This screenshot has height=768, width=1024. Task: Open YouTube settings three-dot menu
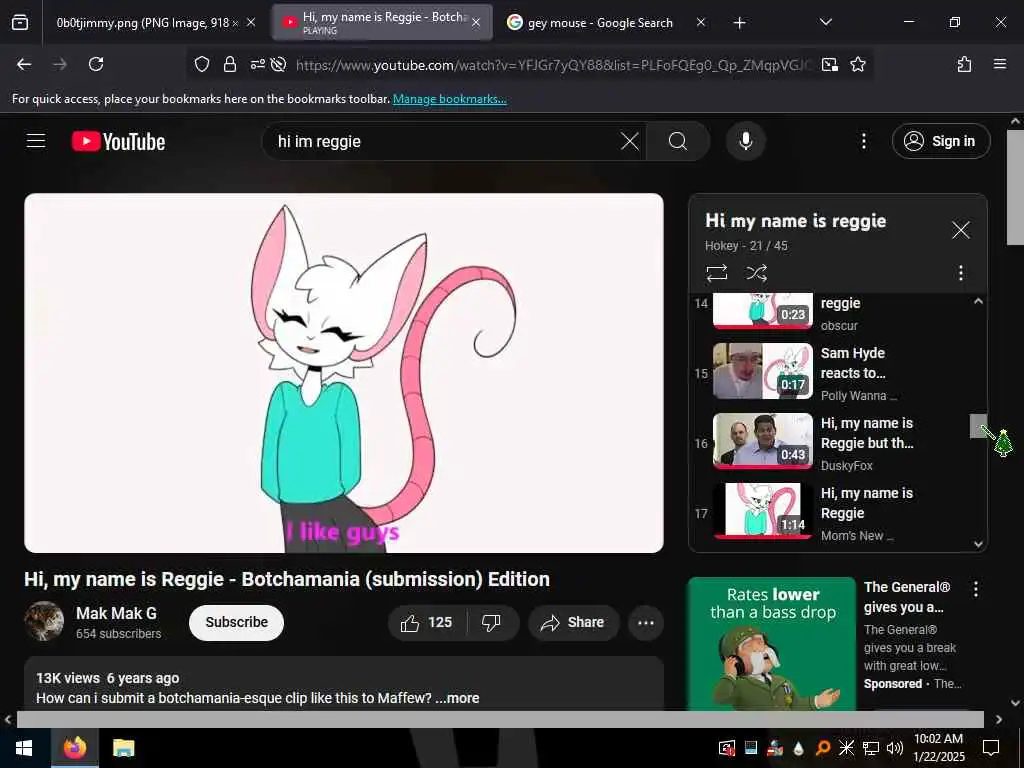coord(863,141)
